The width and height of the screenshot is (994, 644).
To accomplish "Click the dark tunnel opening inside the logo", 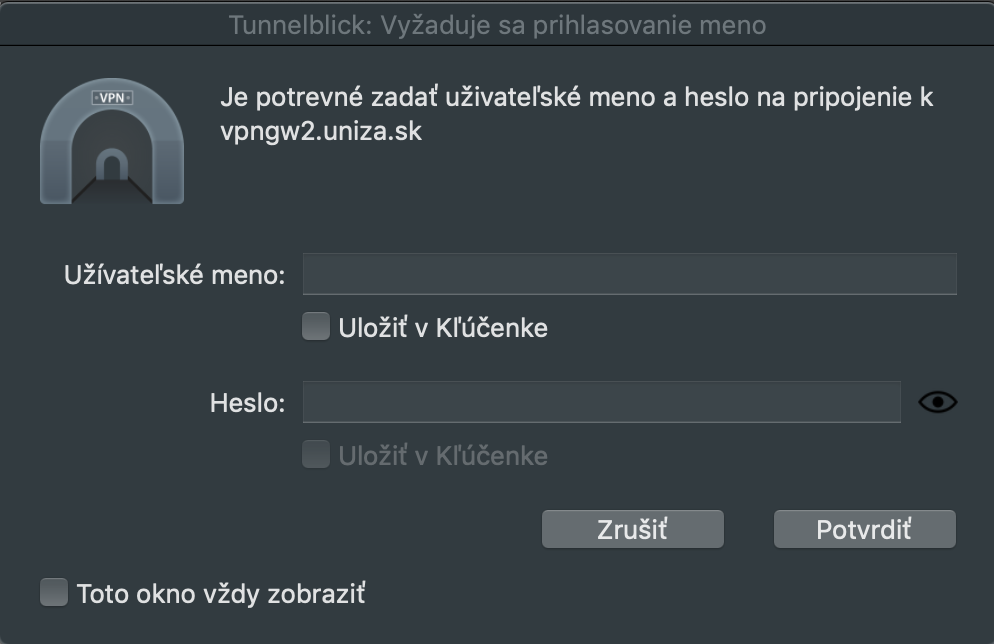I will 112,166.
